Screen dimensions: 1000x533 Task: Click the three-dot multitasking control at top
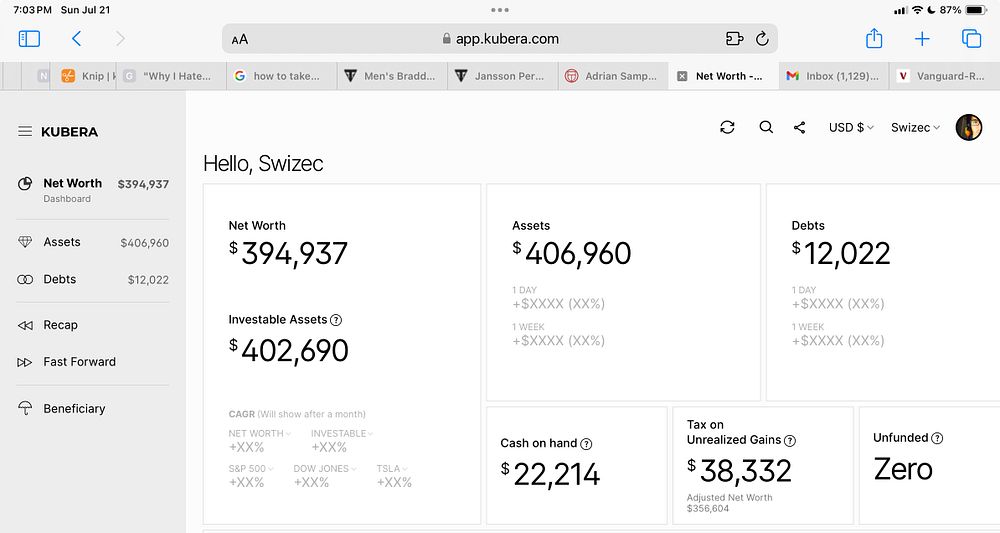pos(500,10)
